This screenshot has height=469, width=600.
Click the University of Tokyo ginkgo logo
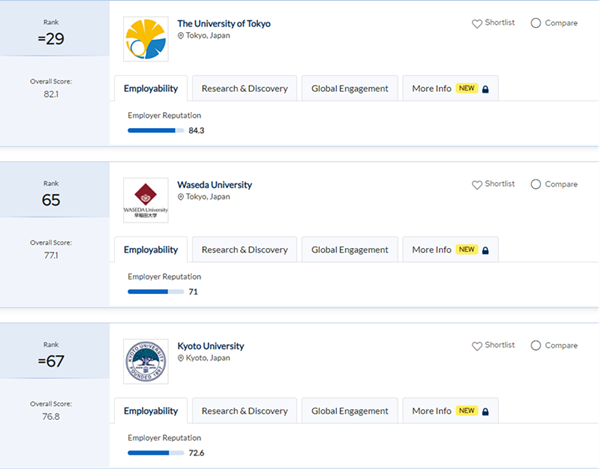pyautogui.click(x=146, y=39)
